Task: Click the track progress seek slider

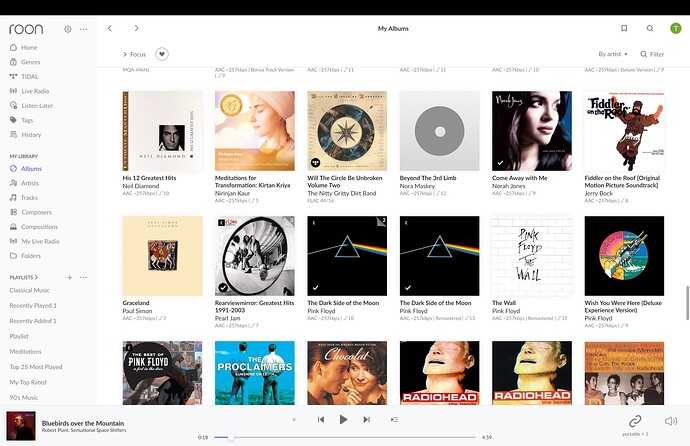Action: coord(345,437)
